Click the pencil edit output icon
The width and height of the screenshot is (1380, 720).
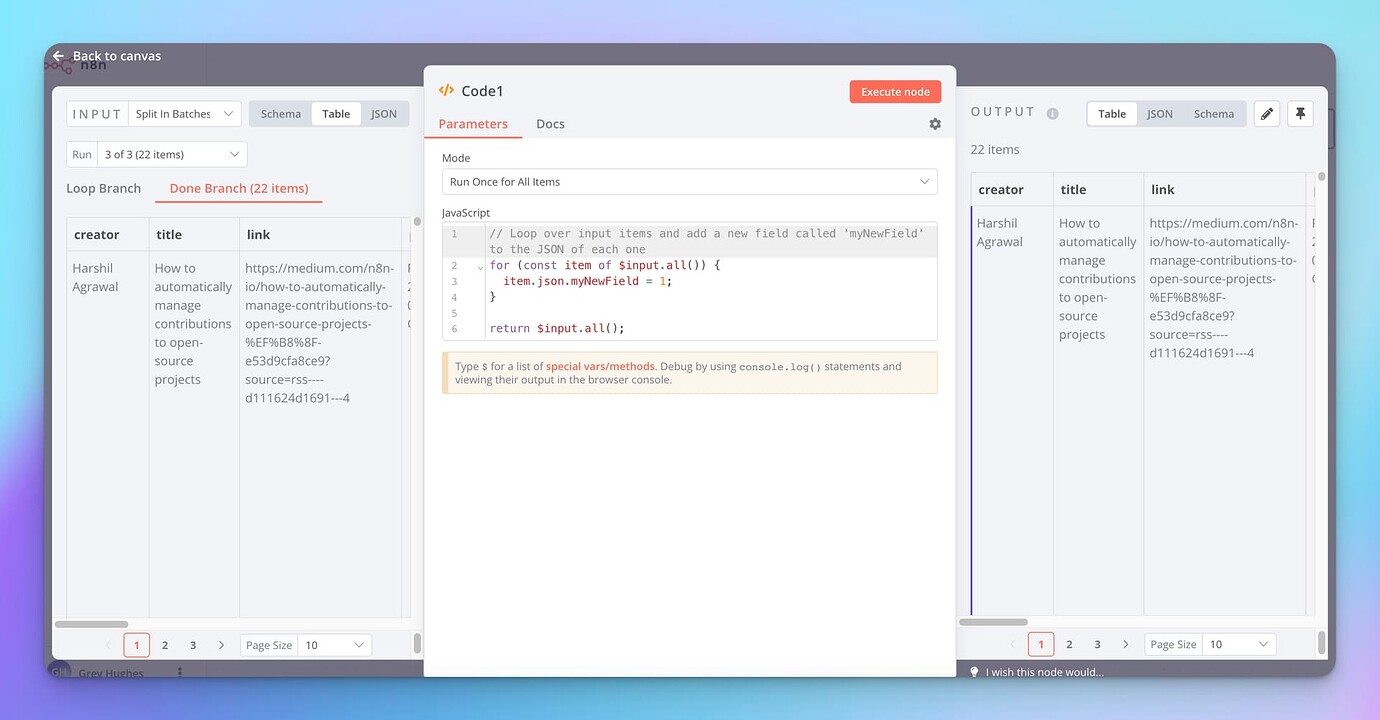tap(1267, 114)
